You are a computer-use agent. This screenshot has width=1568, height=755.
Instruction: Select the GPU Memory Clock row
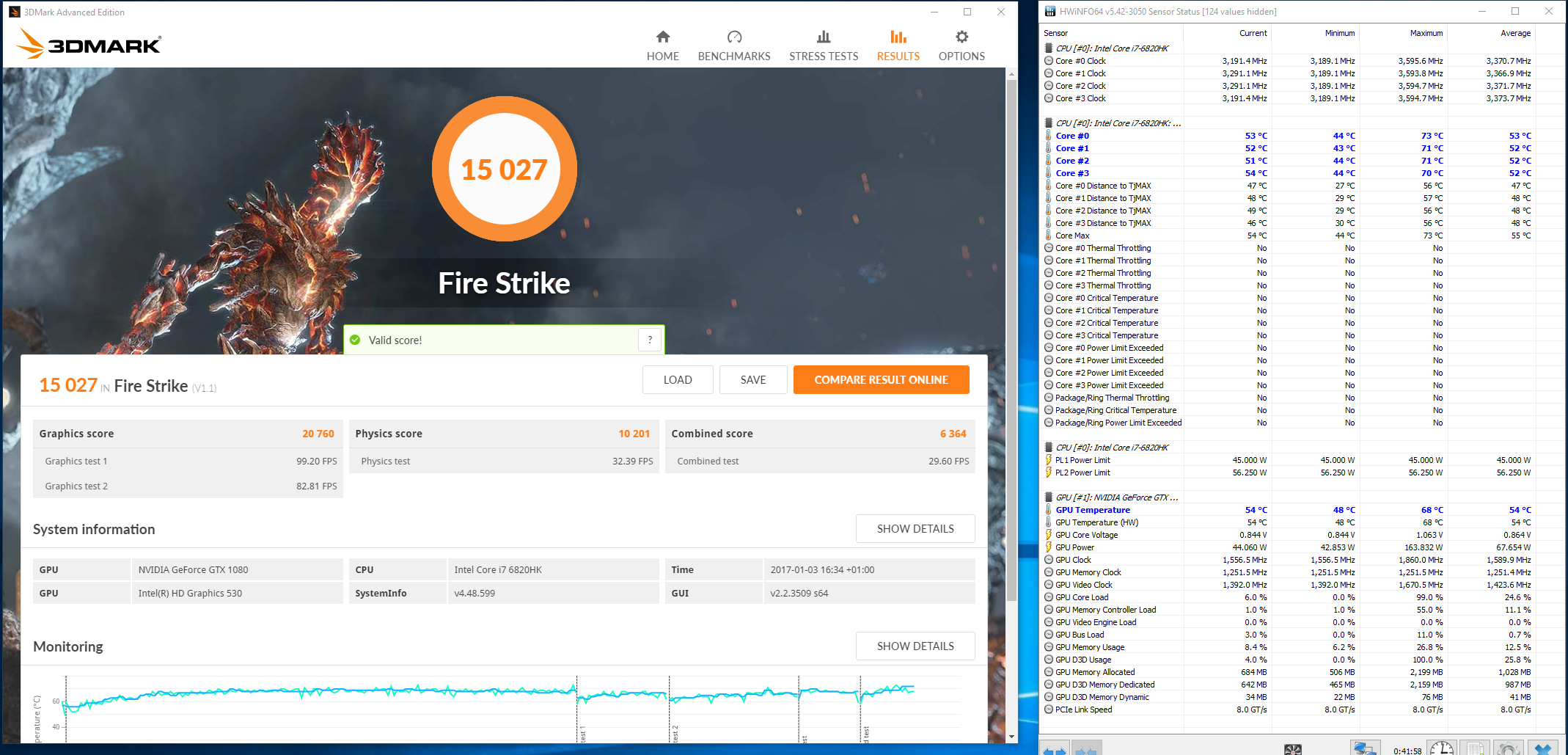(x=1288, y=572)
